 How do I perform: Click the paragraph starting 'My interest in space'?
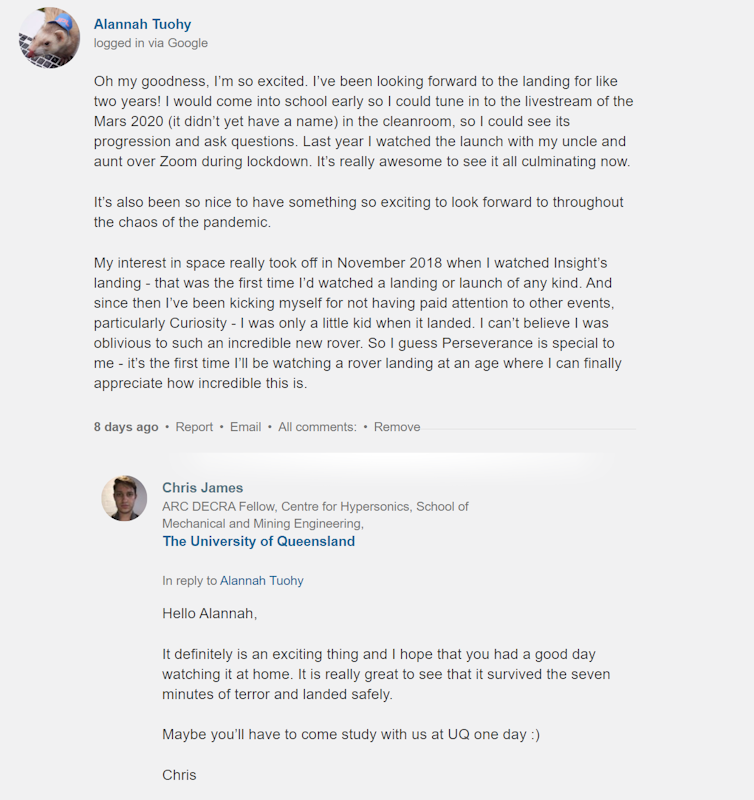358,323
